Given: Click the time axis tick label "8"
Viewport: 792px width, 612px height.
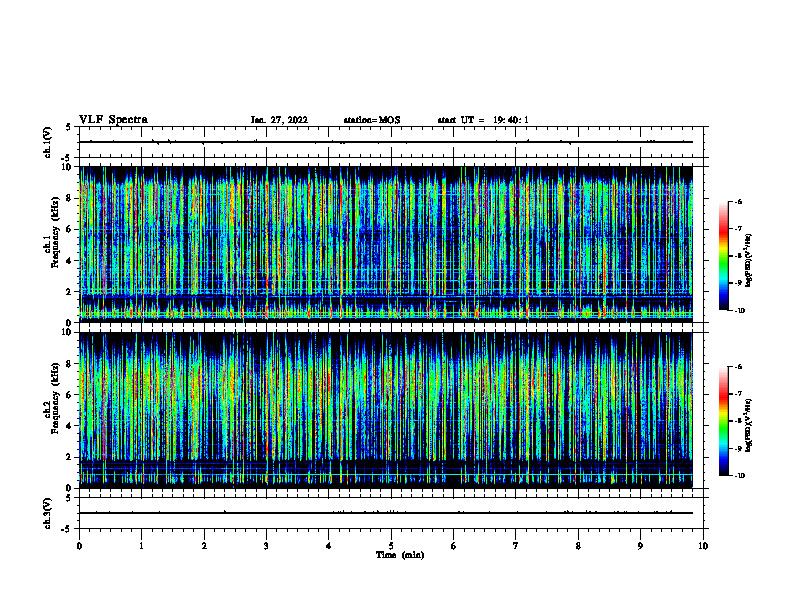Looking at the screenshot, I should point(578,546).
